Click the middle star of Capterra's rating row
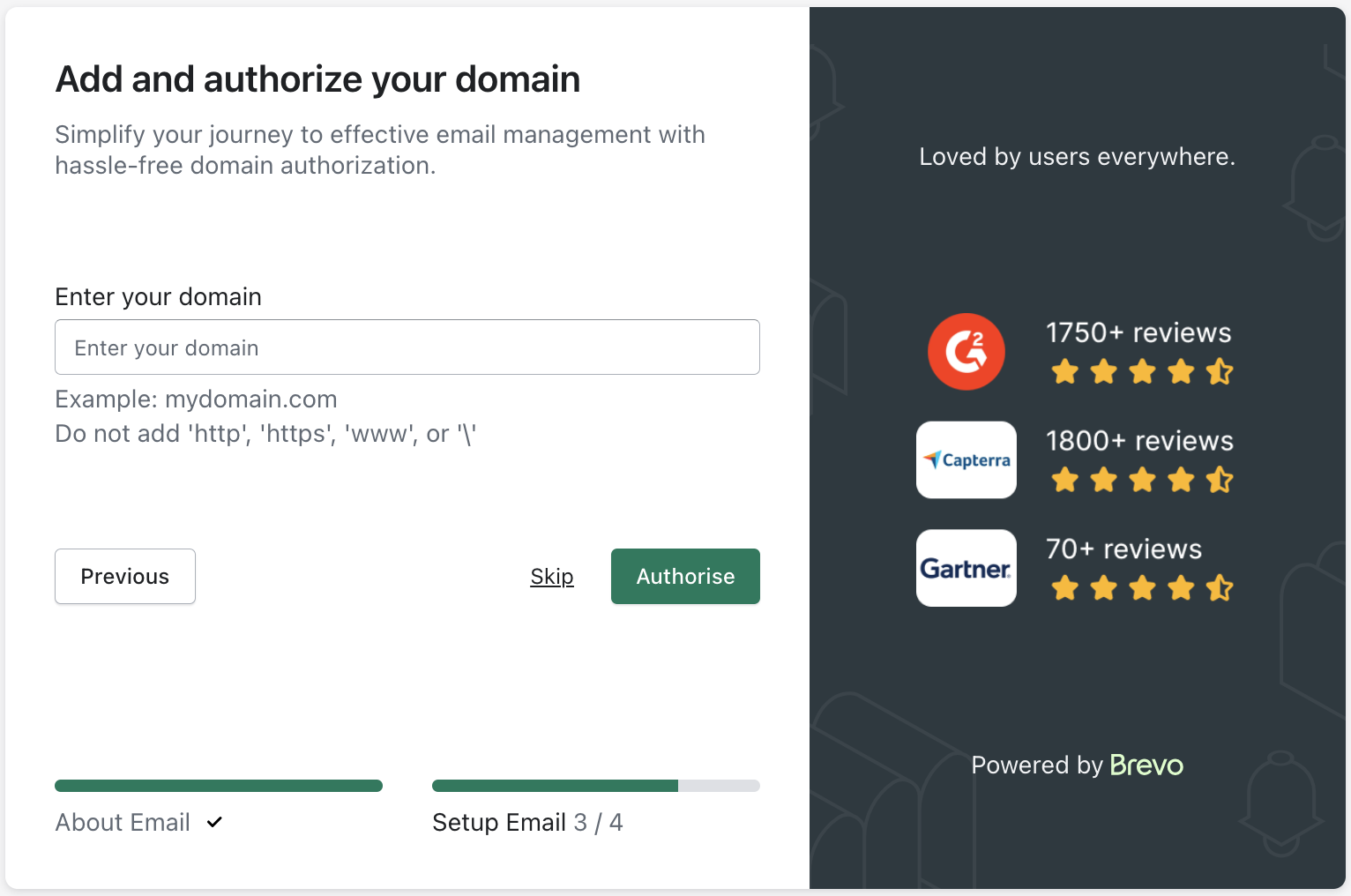The image size is (1351, 896). point(1142,481)
